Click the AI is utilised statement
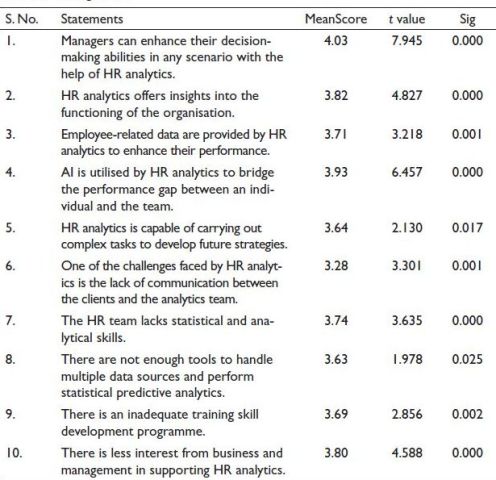This screenshot has height=480, width=496. click(167, 189)
